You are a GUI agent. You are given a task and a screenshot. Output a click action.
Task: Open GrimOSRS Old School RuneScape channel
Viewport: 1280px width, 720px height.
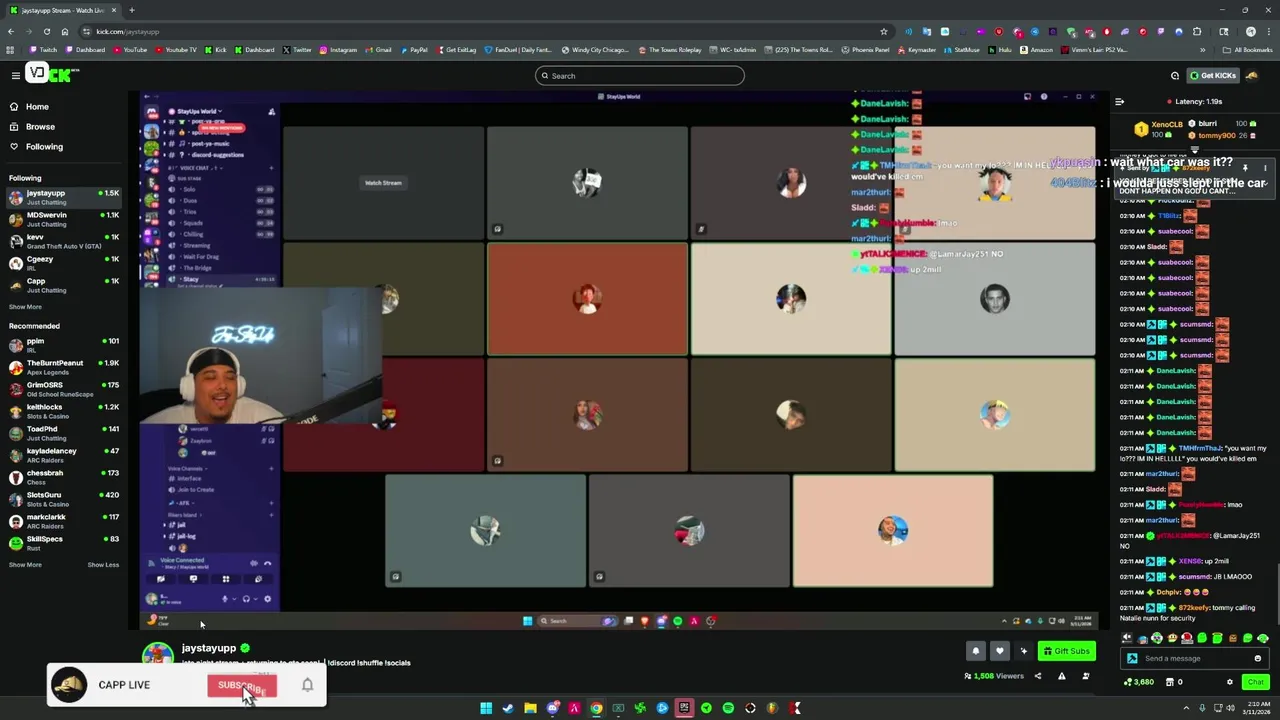pyautogui.click(x=63, y=390)
